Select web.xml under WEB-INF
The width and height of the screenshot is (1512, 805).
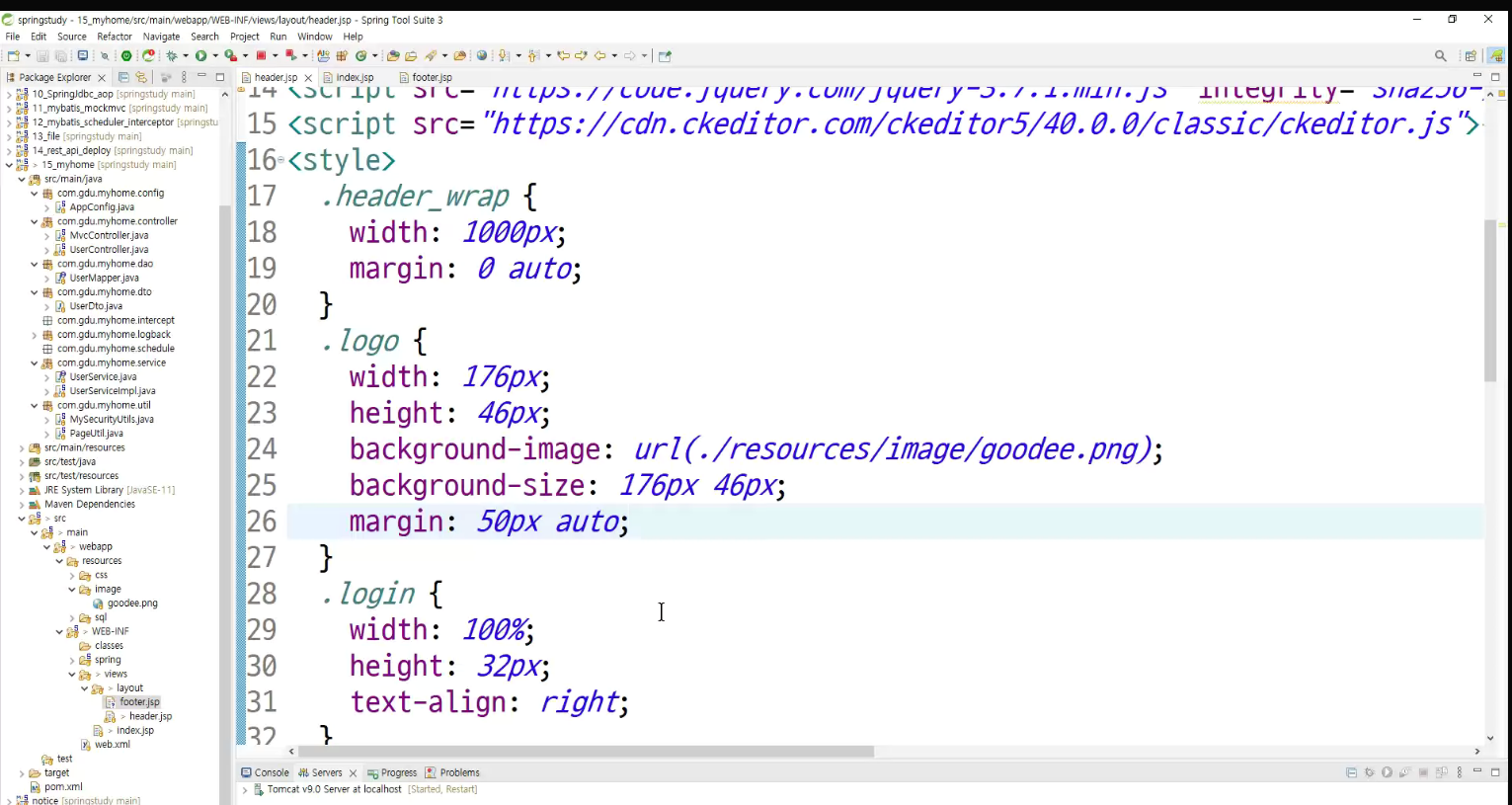113,745
